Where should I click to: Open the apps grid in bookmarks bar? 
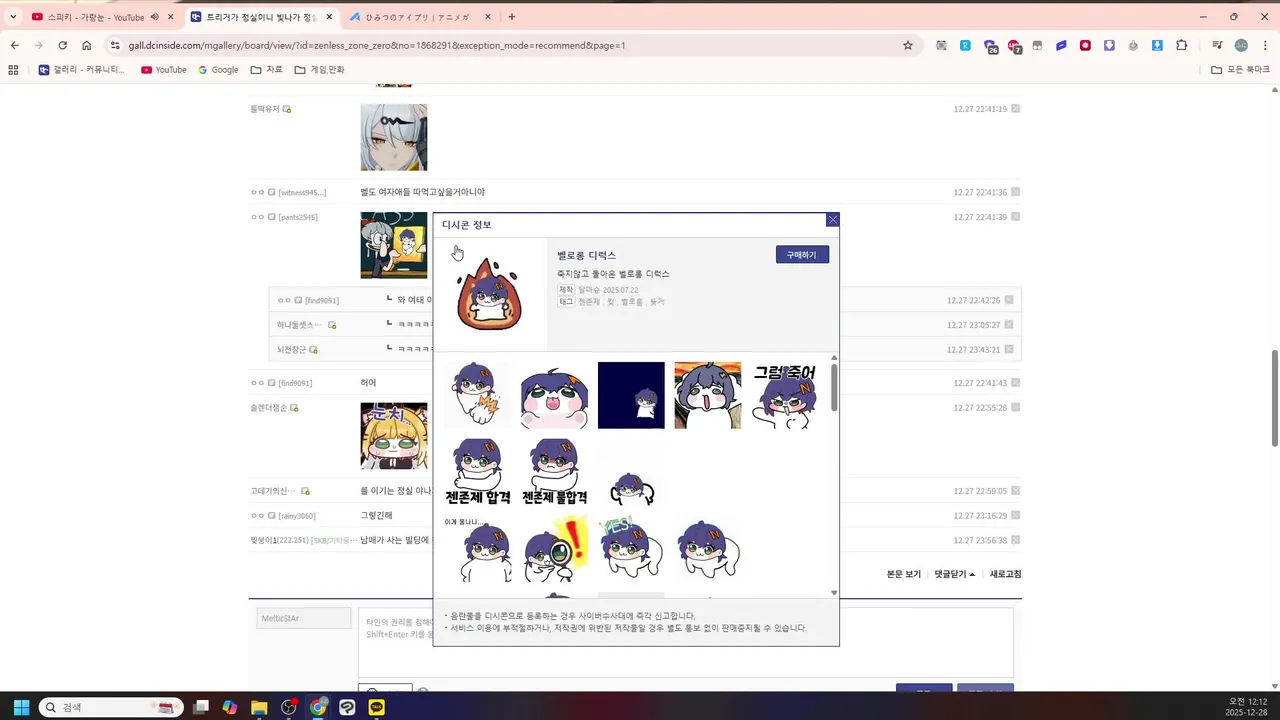[x=13, y=69]
